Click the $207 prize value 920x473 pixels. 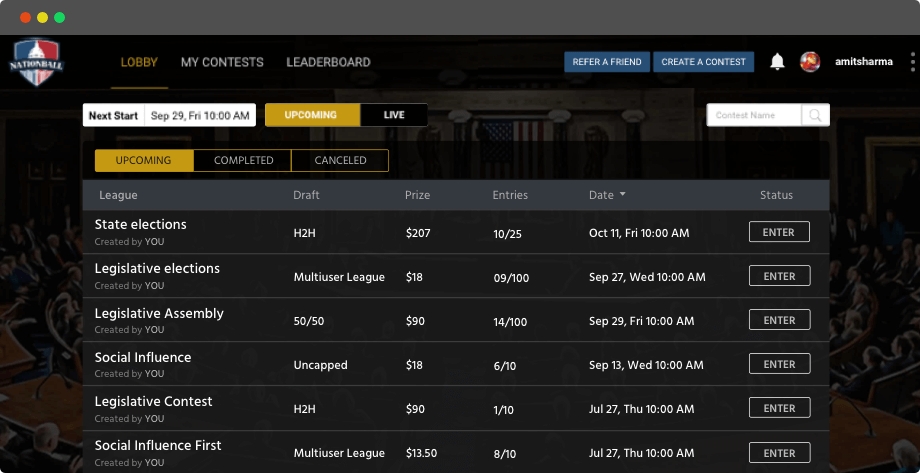click(418, 233)
